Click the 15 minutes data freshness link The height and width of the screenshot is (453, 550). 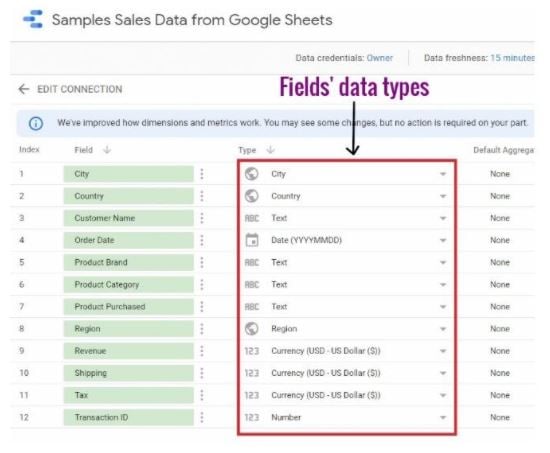point(512,58)
